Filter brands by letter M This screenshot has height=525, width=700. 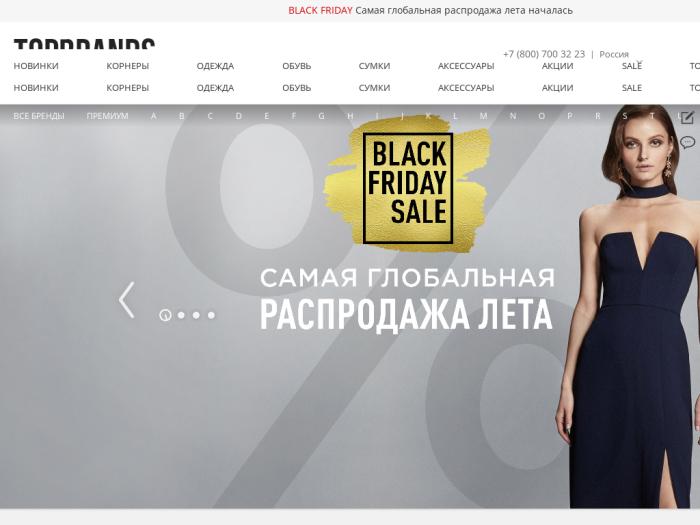[x=483, y=116]
